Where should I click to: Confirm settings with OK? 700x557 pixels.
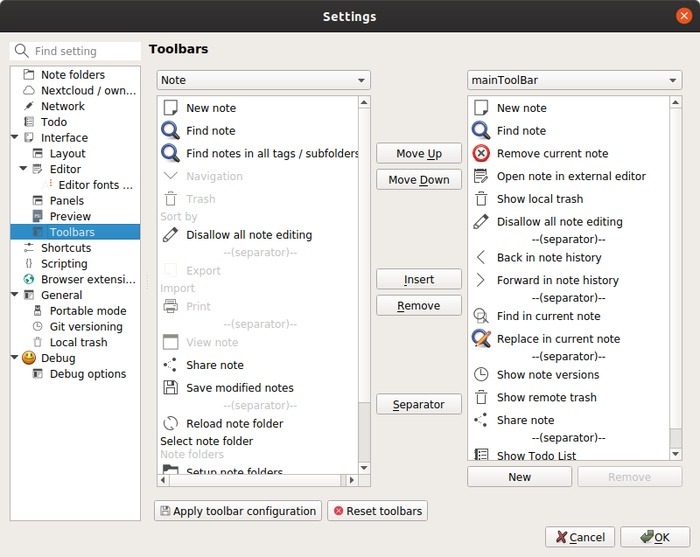point(655,537)
